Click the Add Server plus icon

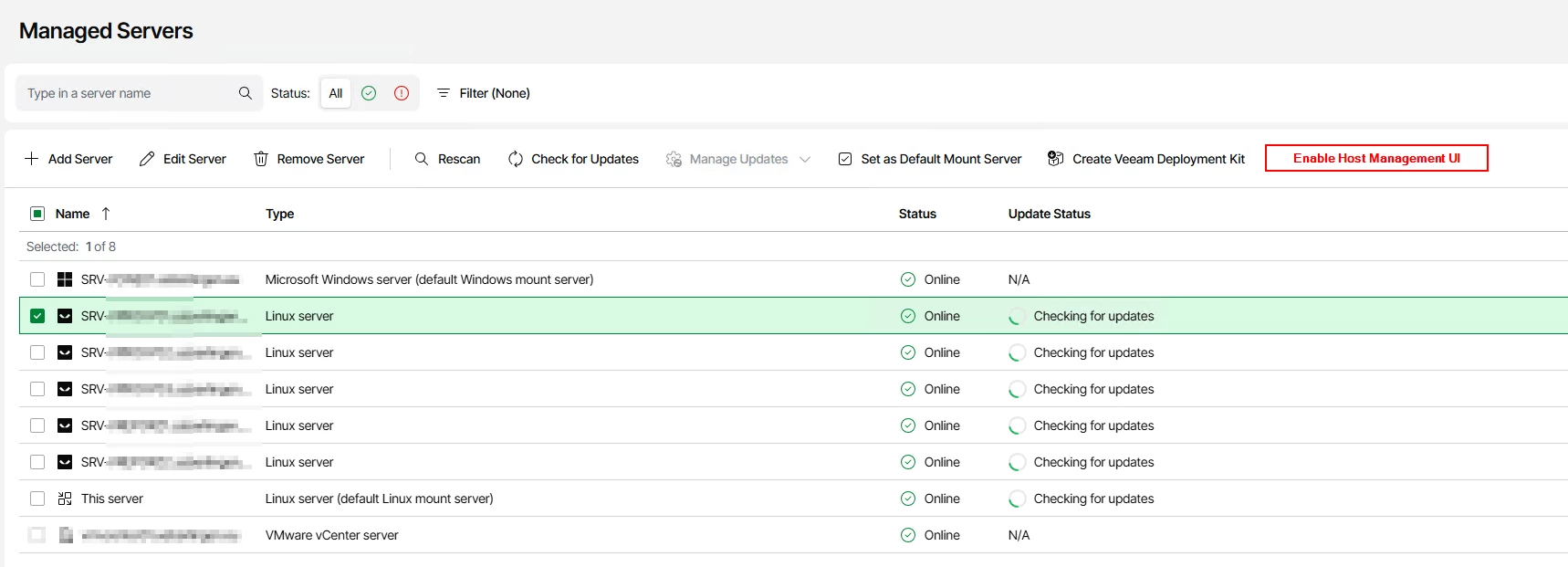point(32,159)
